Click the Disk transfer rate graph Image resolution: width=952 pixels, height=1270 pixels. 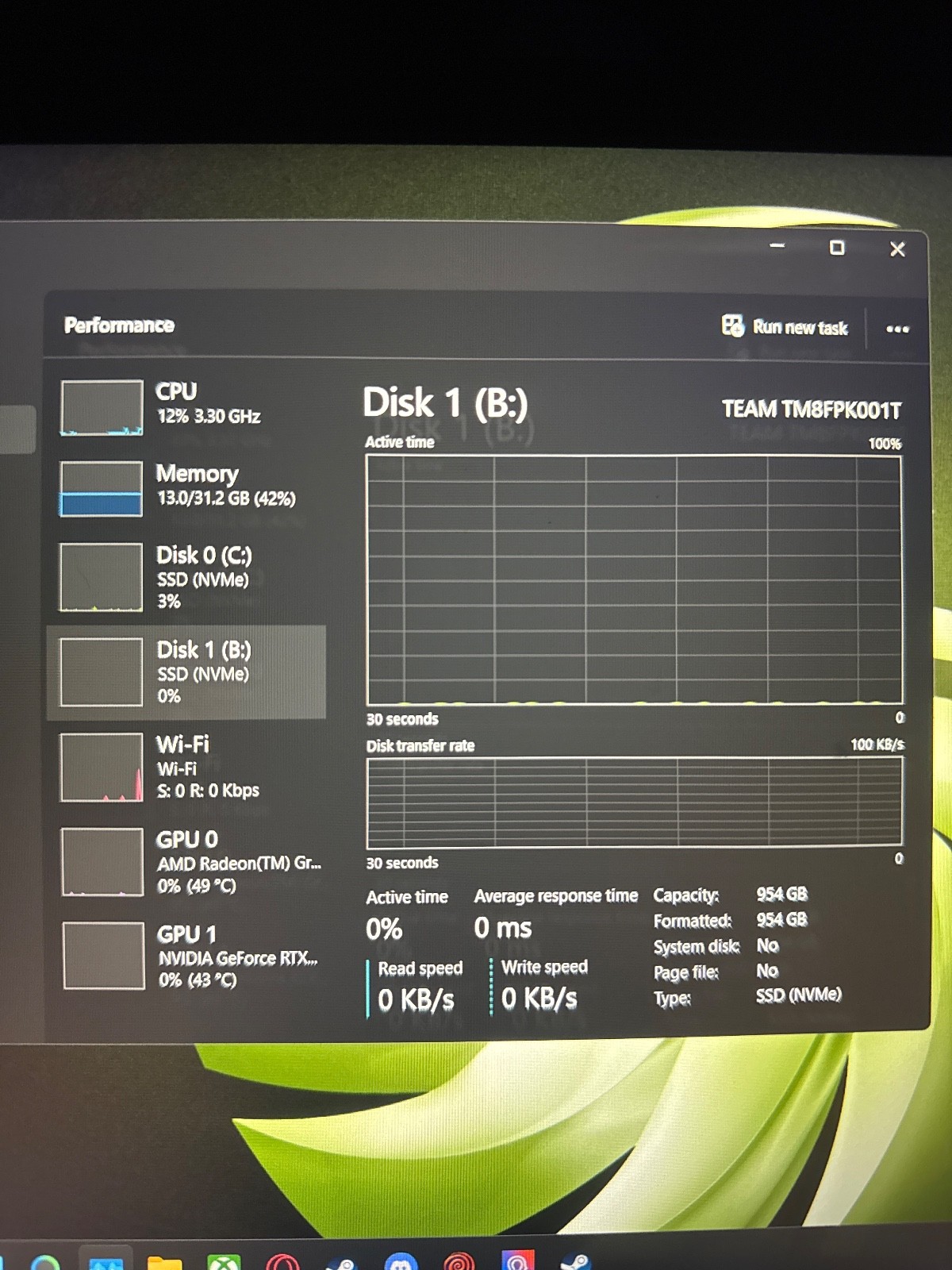click(x=634, y=802)
